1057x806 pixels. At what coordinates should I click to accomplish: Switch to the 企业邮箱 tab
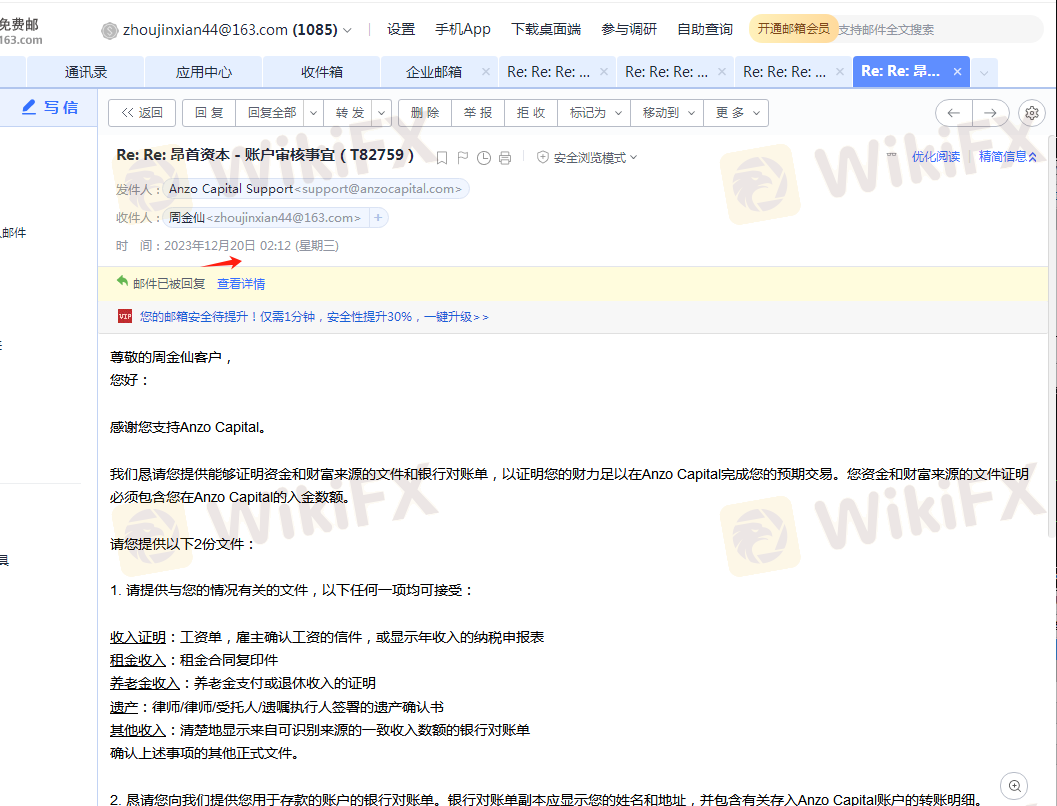[433, 72]
